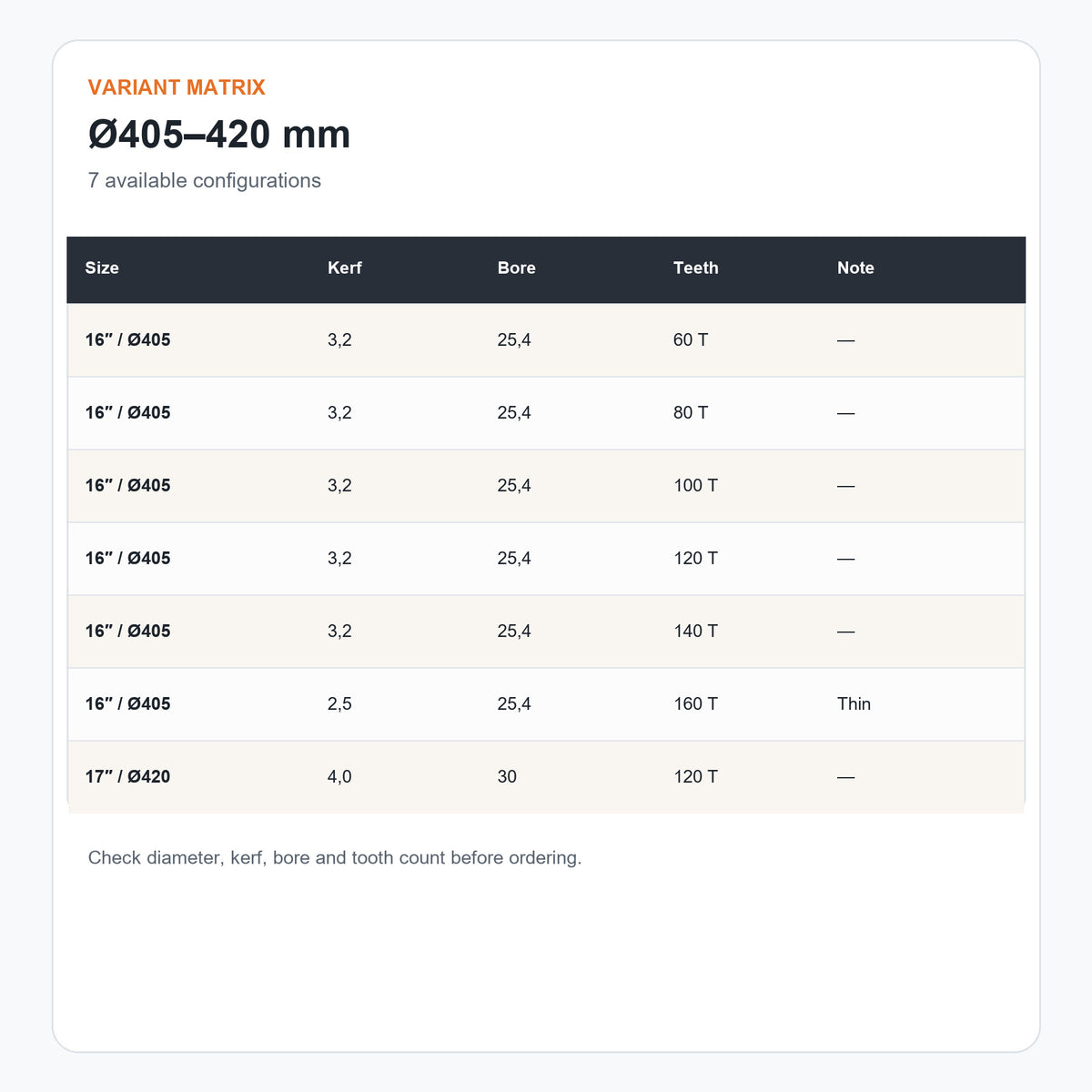Select the 60 T row

546,340
